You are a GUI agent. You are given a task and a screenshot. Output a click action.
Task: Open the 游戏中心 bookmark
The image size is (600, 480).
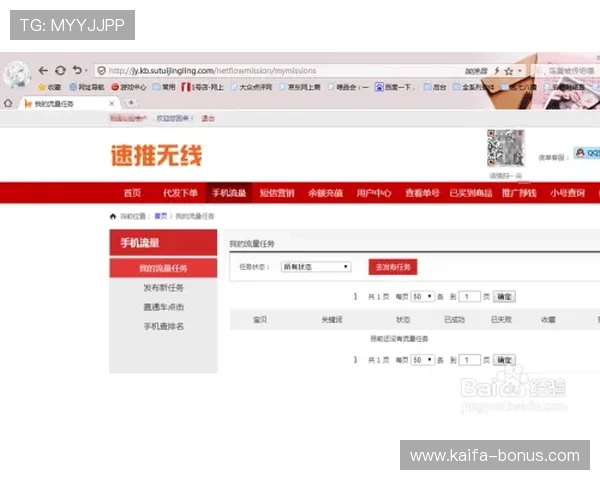tap(129, 87)
